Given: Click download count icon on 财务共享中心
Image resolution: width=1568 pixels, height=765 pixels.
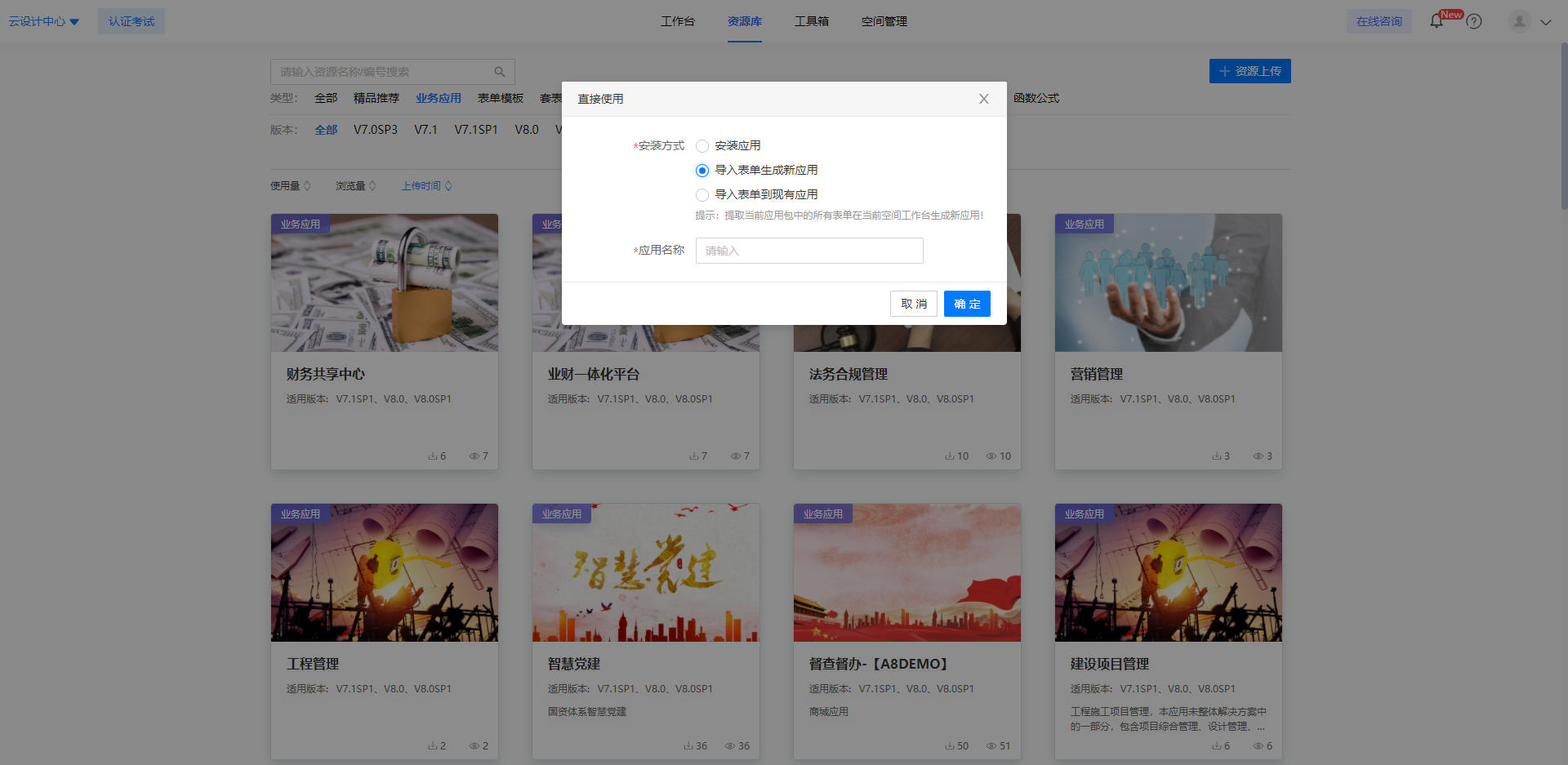Looking at the screenshot, I should click(x=433, y=456).
